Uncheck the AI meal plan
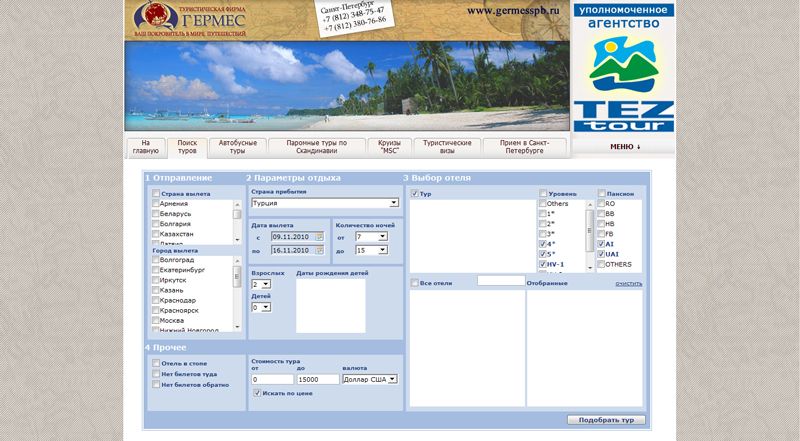Viewport: 800px width, 441px height. [601, 244]
